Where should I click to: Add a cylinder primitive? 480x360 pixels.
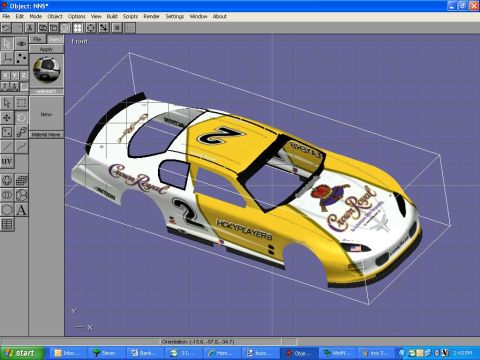click(7, 195)
